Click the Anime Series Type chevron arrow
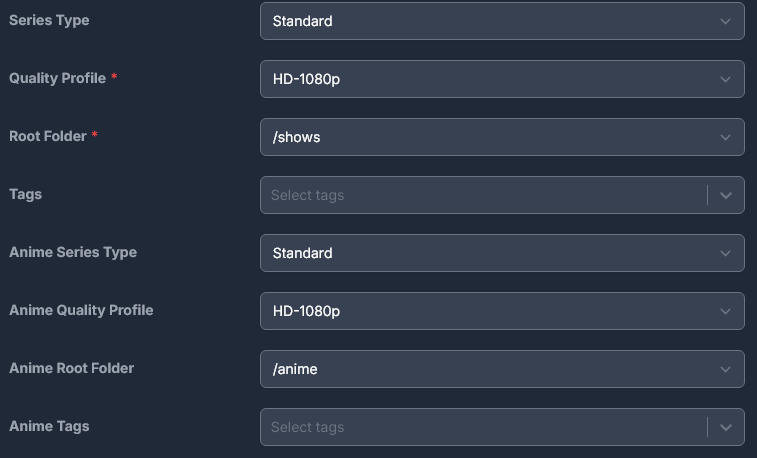 pos(726,253)
